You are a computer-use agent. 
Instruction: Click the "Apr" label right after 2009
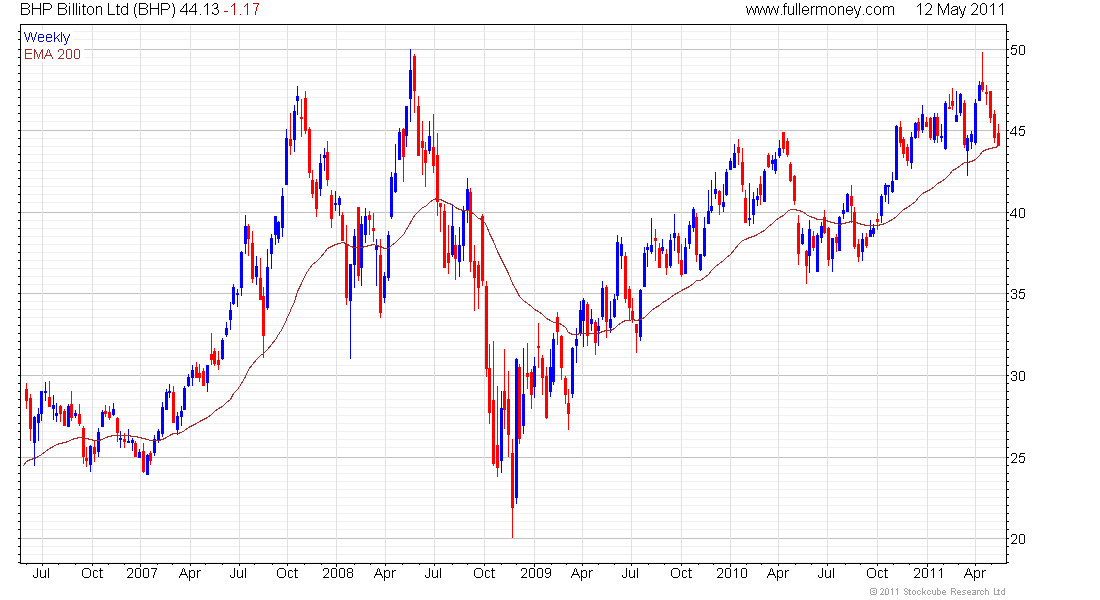[x=582, y=574]
